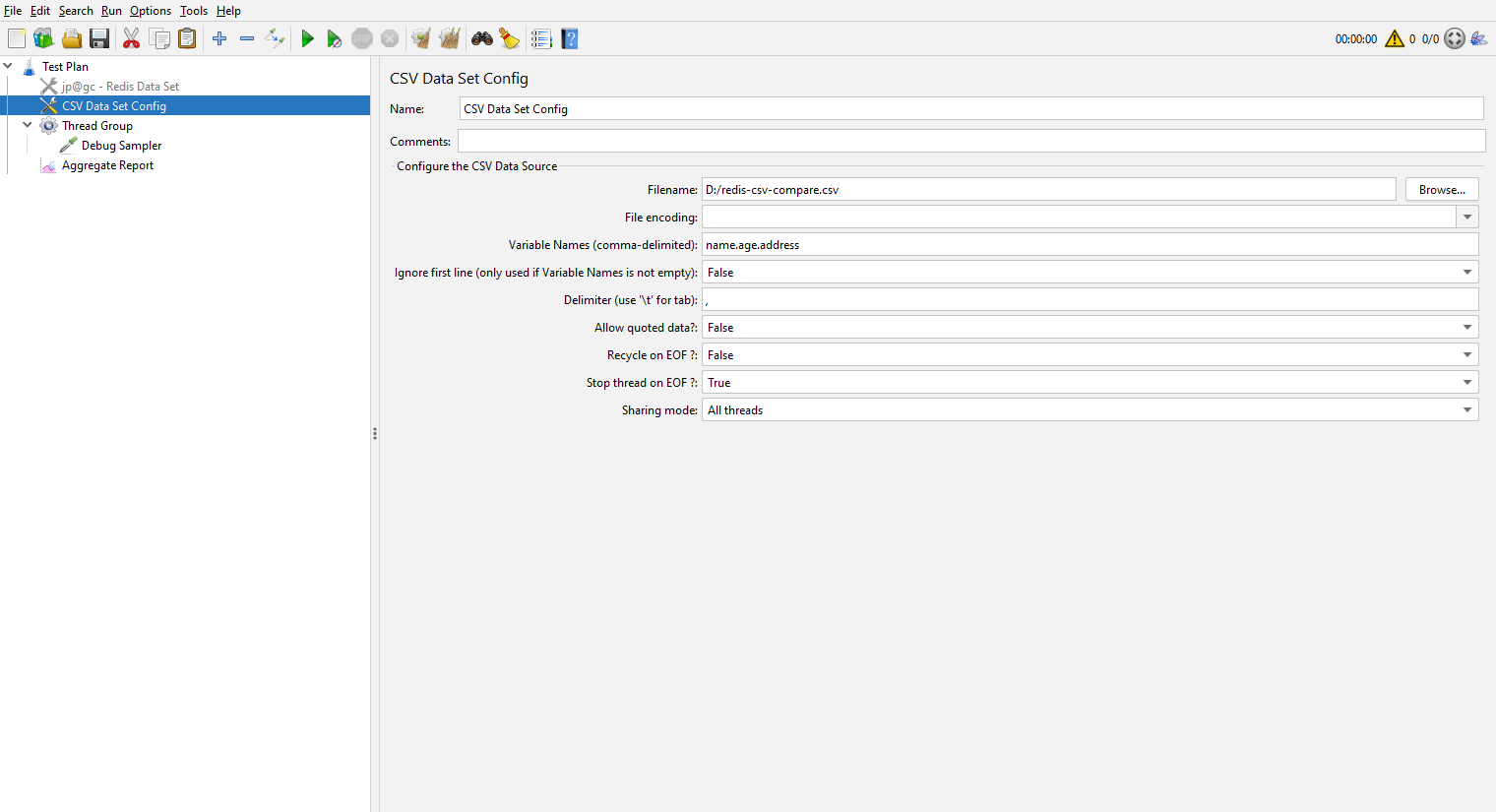
Task: Click the split pane divider handle dots
Action: pos(375,433)
